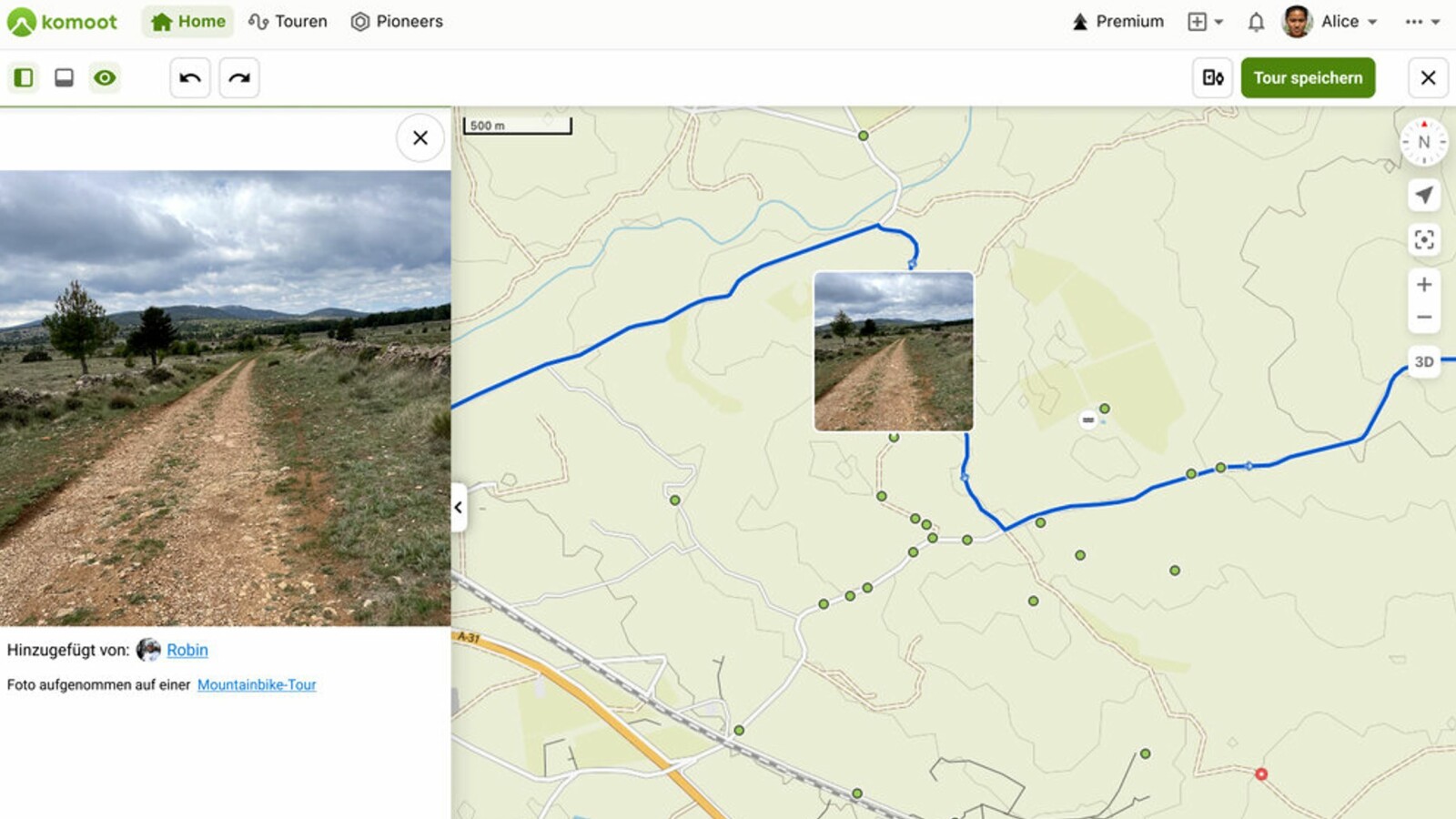1456x819 pixels.
Task: Toggle the bottom panel layout
Action: point(64,78)
